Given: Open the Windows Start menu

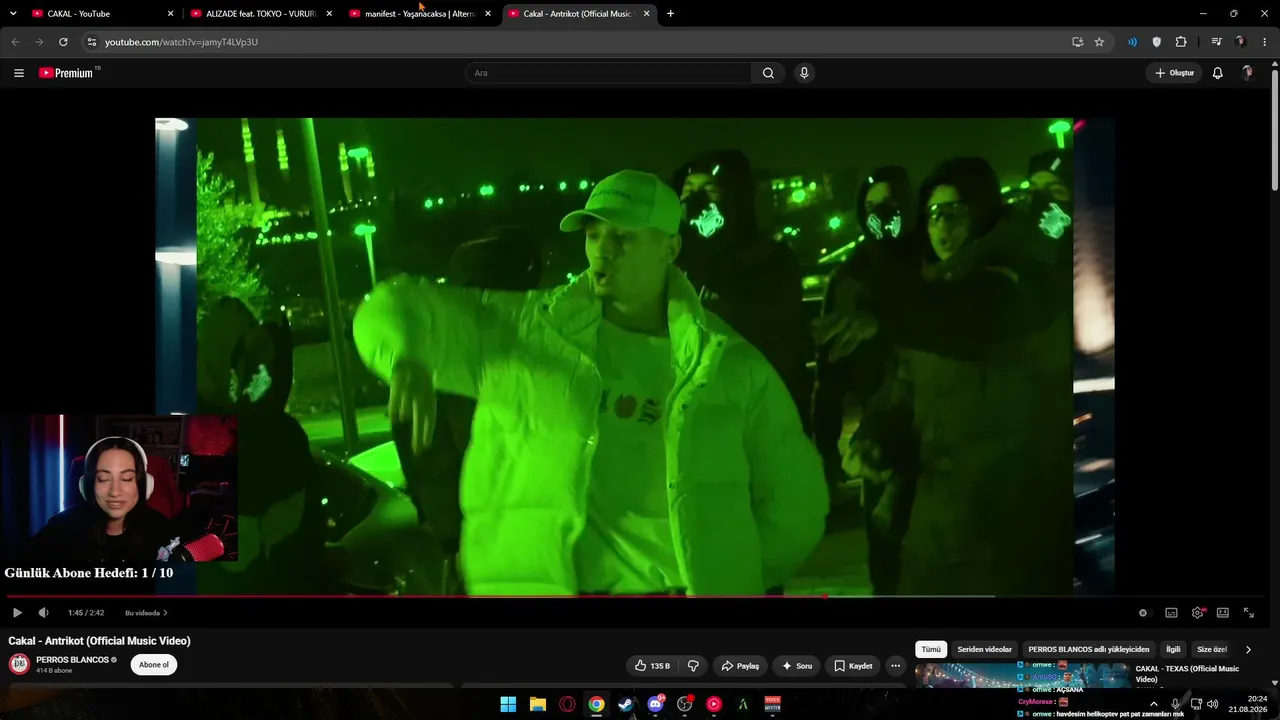Looking at the screenshot, I should click(508, 704).
